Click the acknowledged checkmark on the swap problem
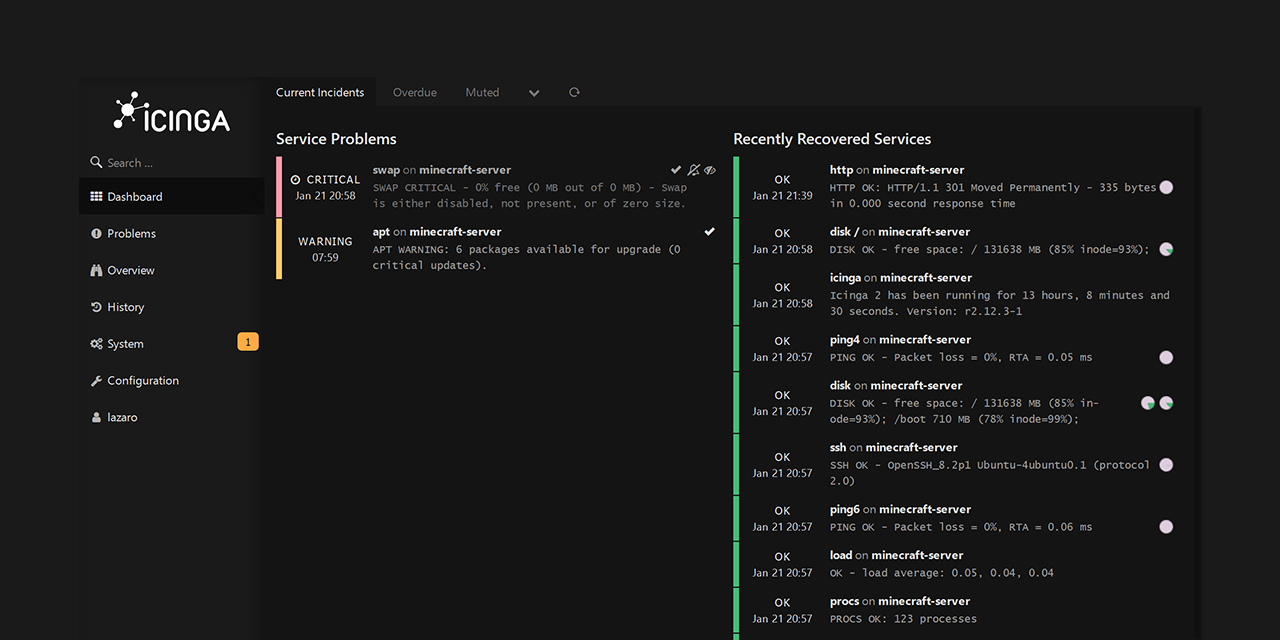 tap(676, 170)
